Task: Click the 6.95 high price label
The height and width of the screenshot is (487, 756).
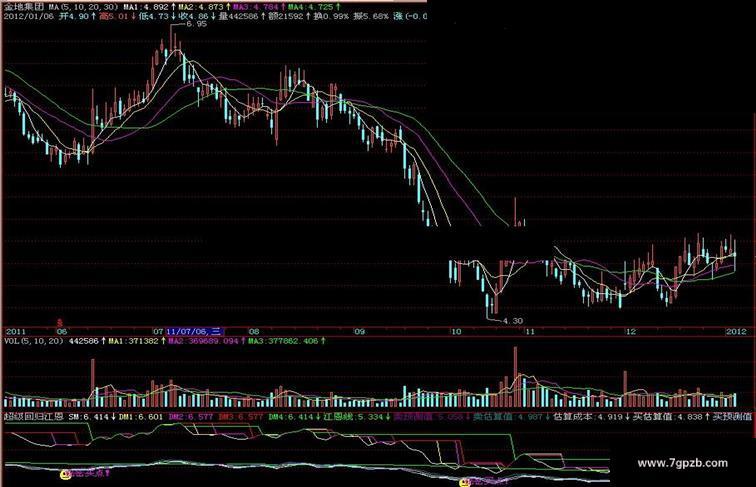Action: point(196,24)
